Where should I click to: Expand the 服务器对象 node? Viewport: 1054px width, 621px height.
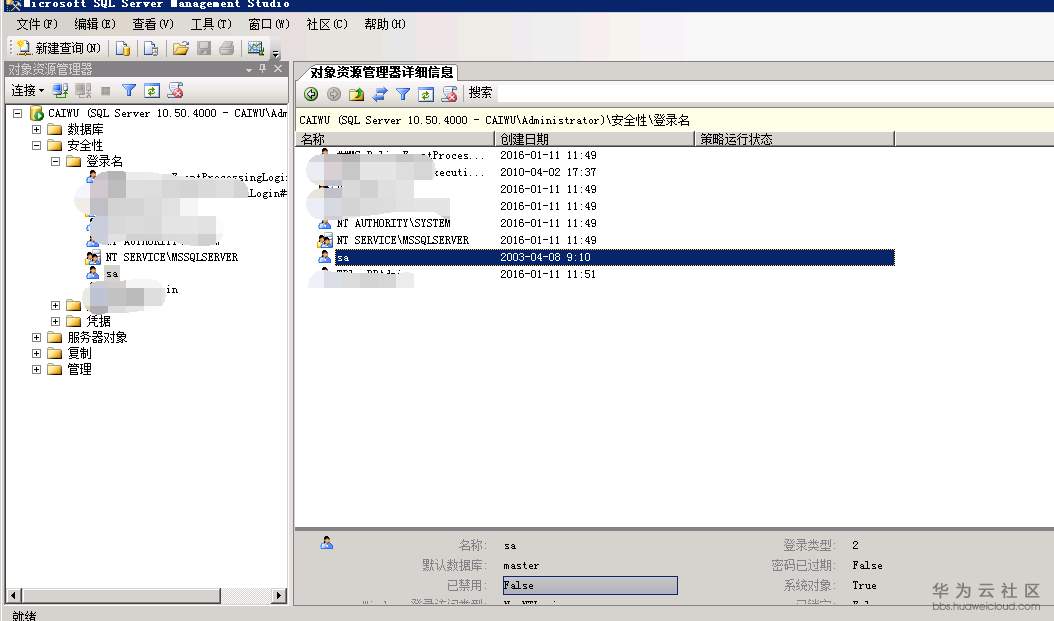coord(36,338)
